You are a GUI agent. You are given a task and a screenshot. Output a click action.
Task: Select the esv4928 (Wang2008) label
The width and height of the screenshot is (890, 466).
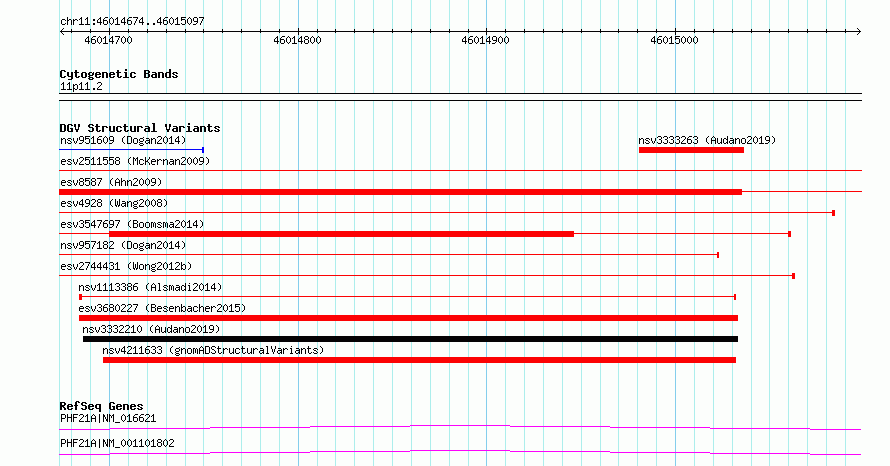coord(114,203)
